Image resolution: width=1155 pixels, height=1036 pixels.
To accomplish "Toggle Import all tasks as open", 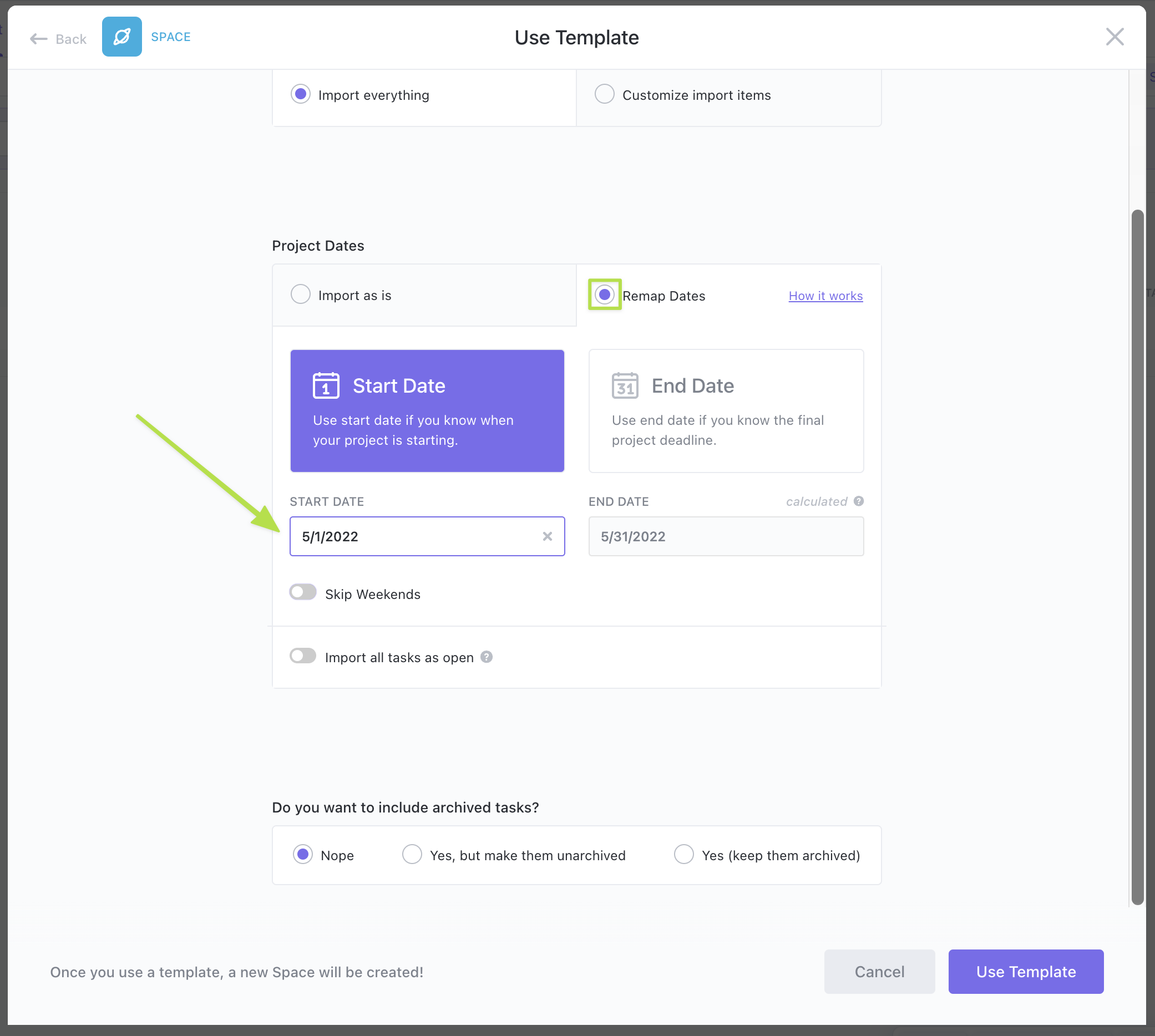I will click(x=303, y=656).
